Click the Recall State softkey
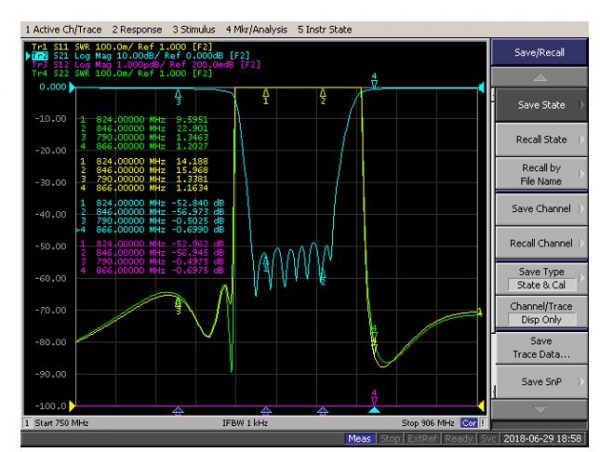Image resolution: width=600 pixels, height=452 pixels. [x=541, y=139]
